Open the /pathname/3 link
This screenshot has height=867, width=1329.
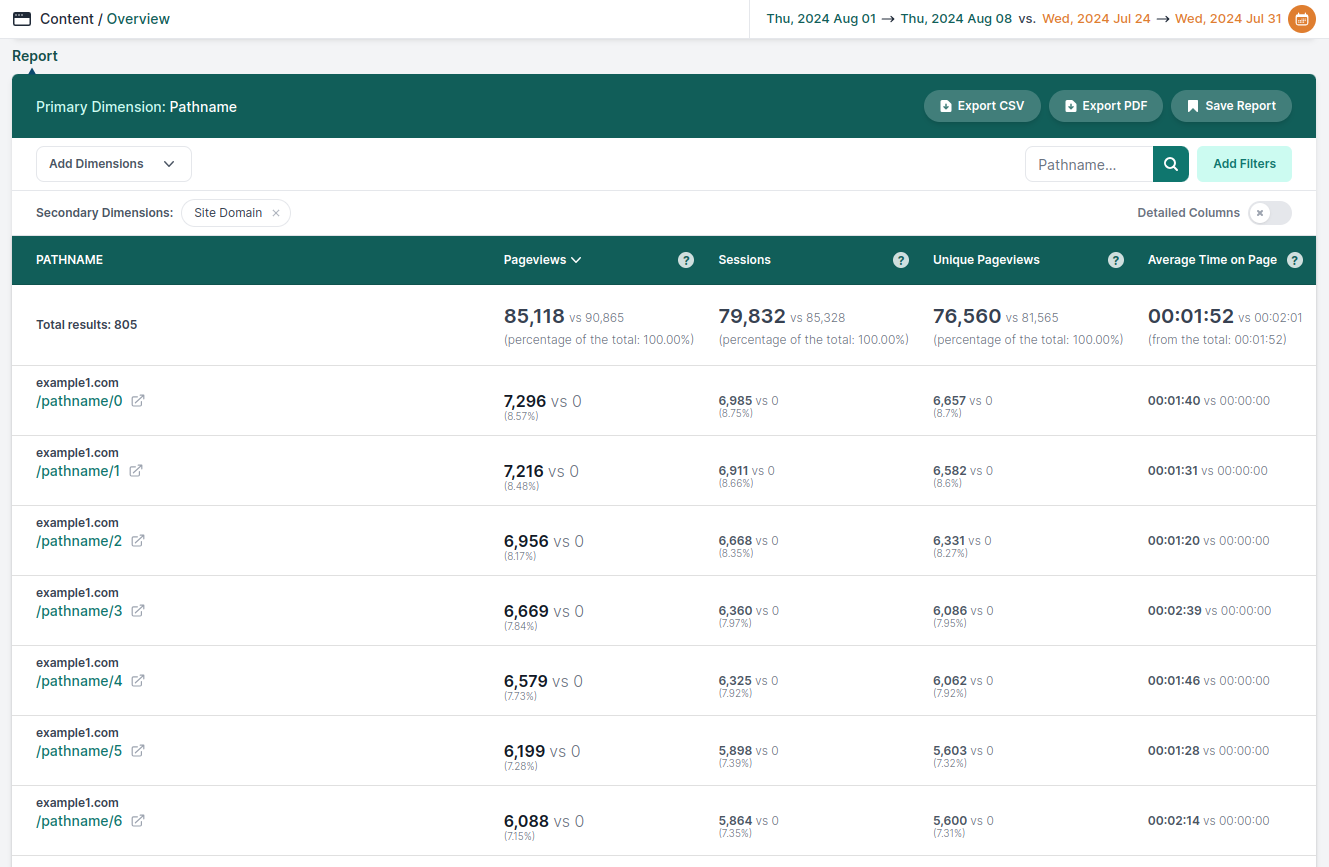(x=79, y=611)
